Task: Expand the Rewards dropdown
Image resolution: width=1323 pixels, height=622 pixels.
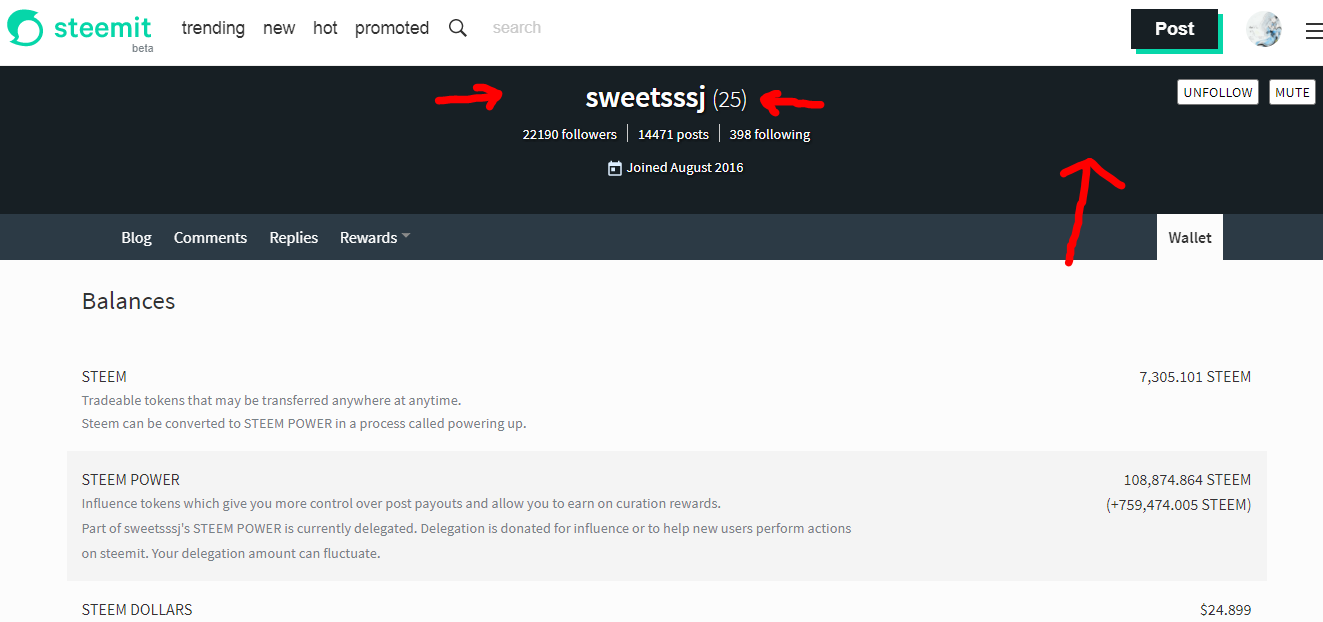Action: (375, 237)
